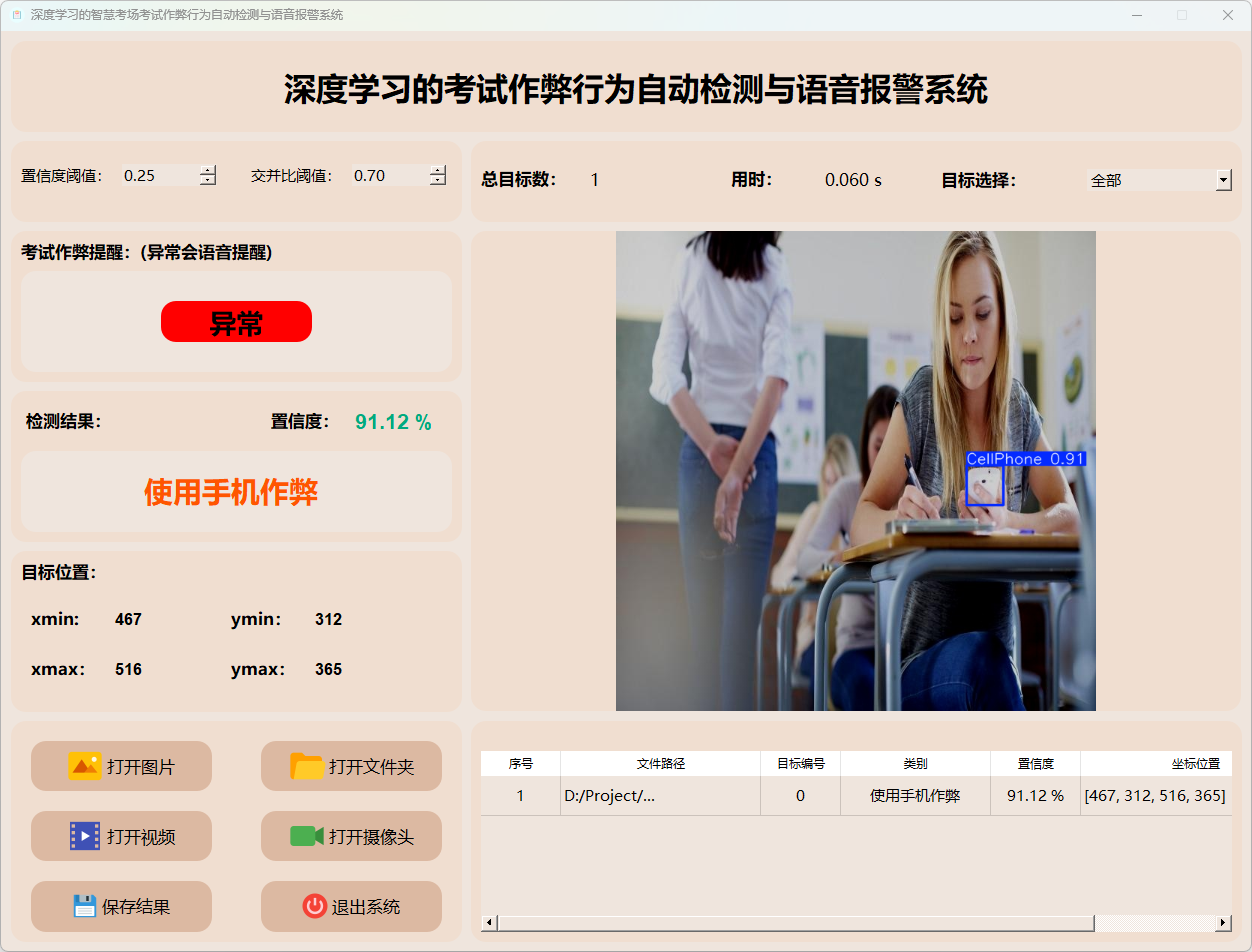Click the orange 使用手机作弊 result text

(x=231, y=492)
